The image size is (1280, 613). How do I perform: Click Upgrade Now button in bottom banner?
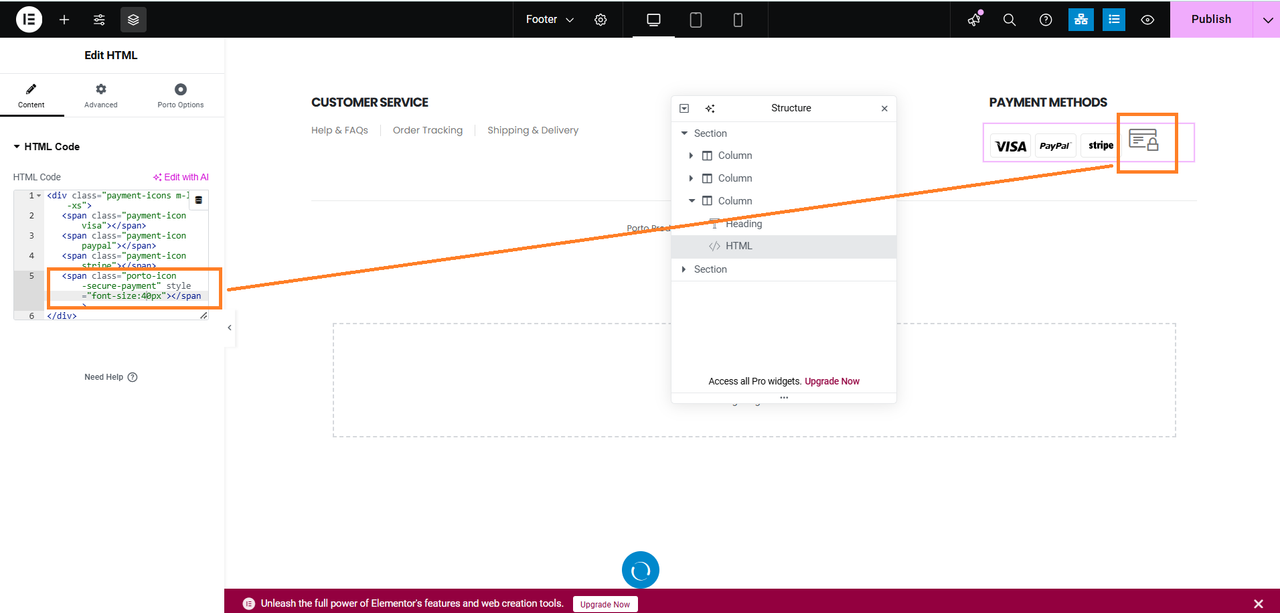(x=605, y=604)
